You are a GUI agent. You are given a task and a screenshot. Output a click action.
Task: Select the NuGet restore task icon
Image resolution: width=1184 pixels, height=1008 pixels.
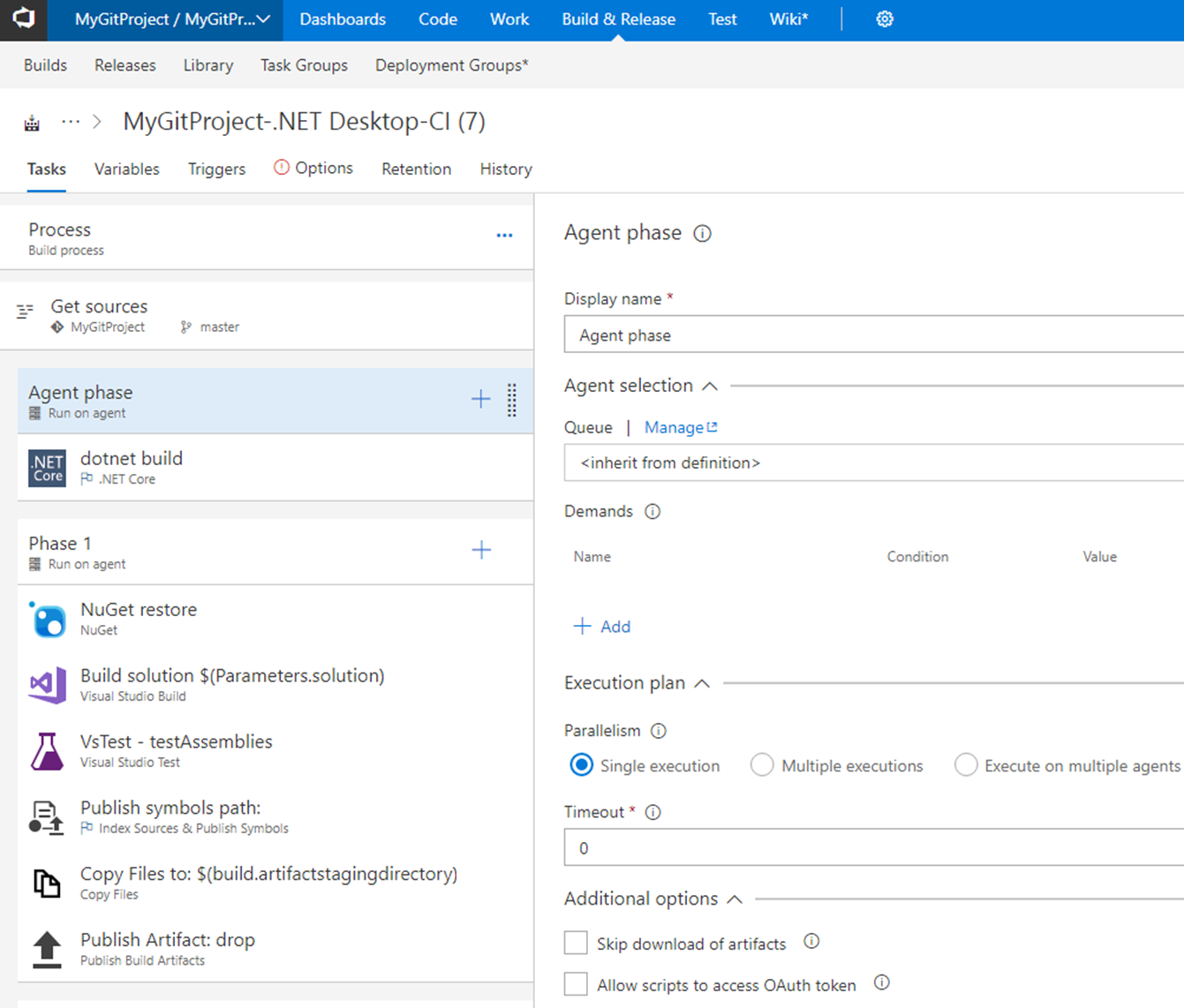(47, 619)
